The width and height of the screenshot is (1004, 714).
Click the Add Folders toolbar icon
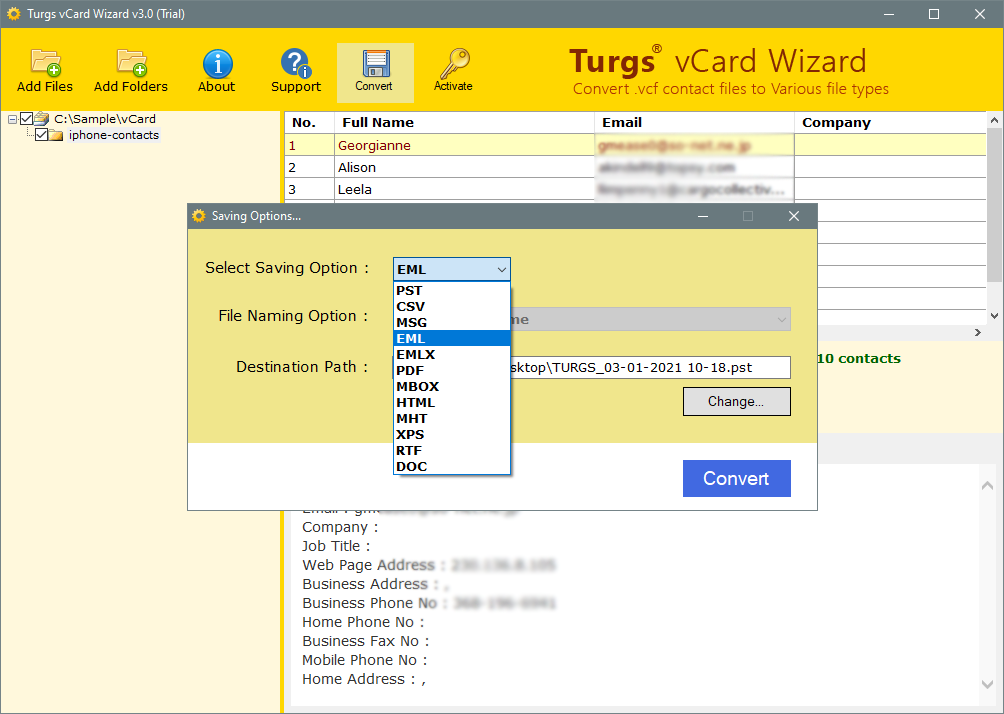[131, 61]
